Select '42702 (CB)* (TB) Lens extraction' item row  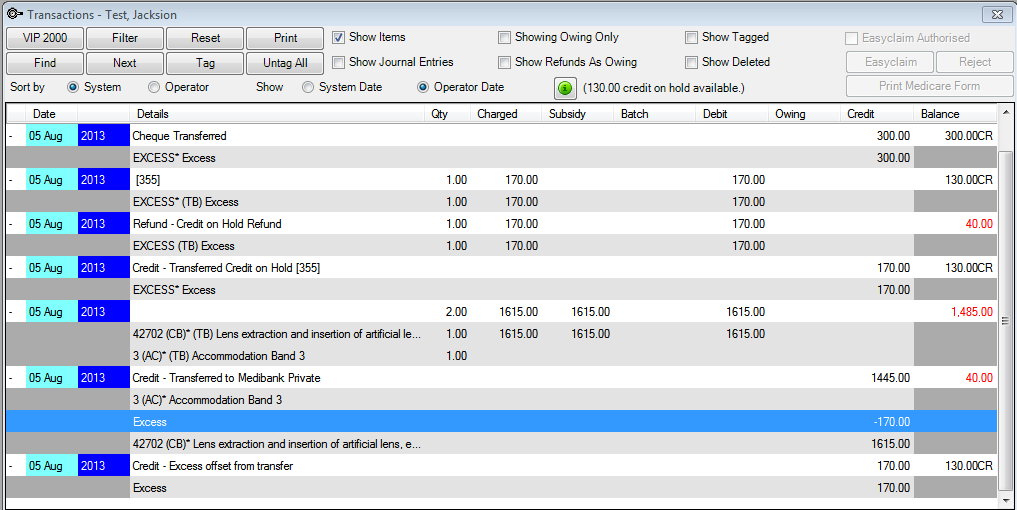[501, 334]
